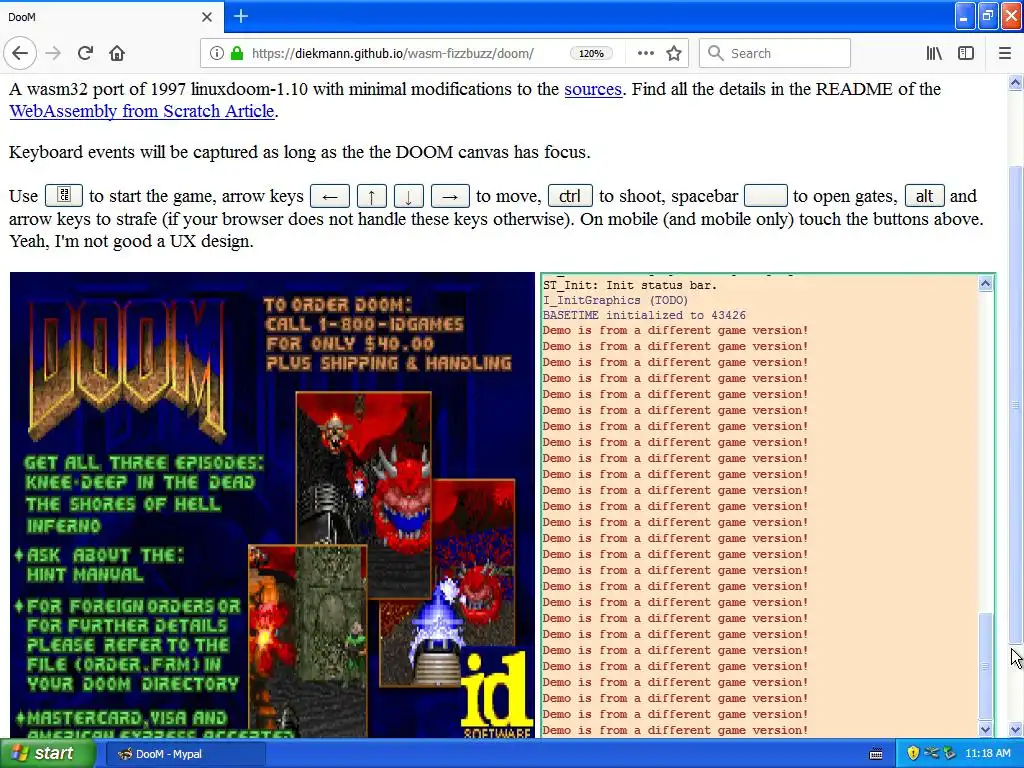Open the on-screen keyboard tray icon
This screenshot has height=768, width=1024.
876,754
